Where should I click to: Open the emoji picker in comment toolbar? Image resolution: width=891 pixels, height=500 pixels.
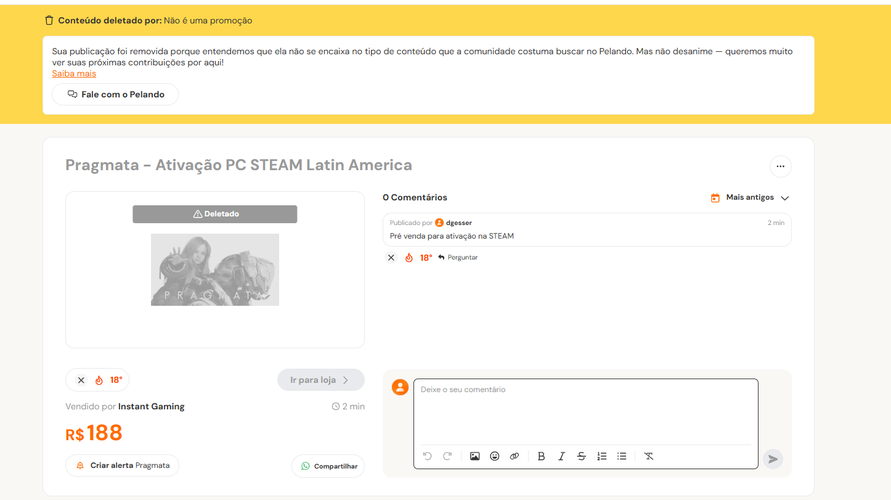(x=494, y=456)
